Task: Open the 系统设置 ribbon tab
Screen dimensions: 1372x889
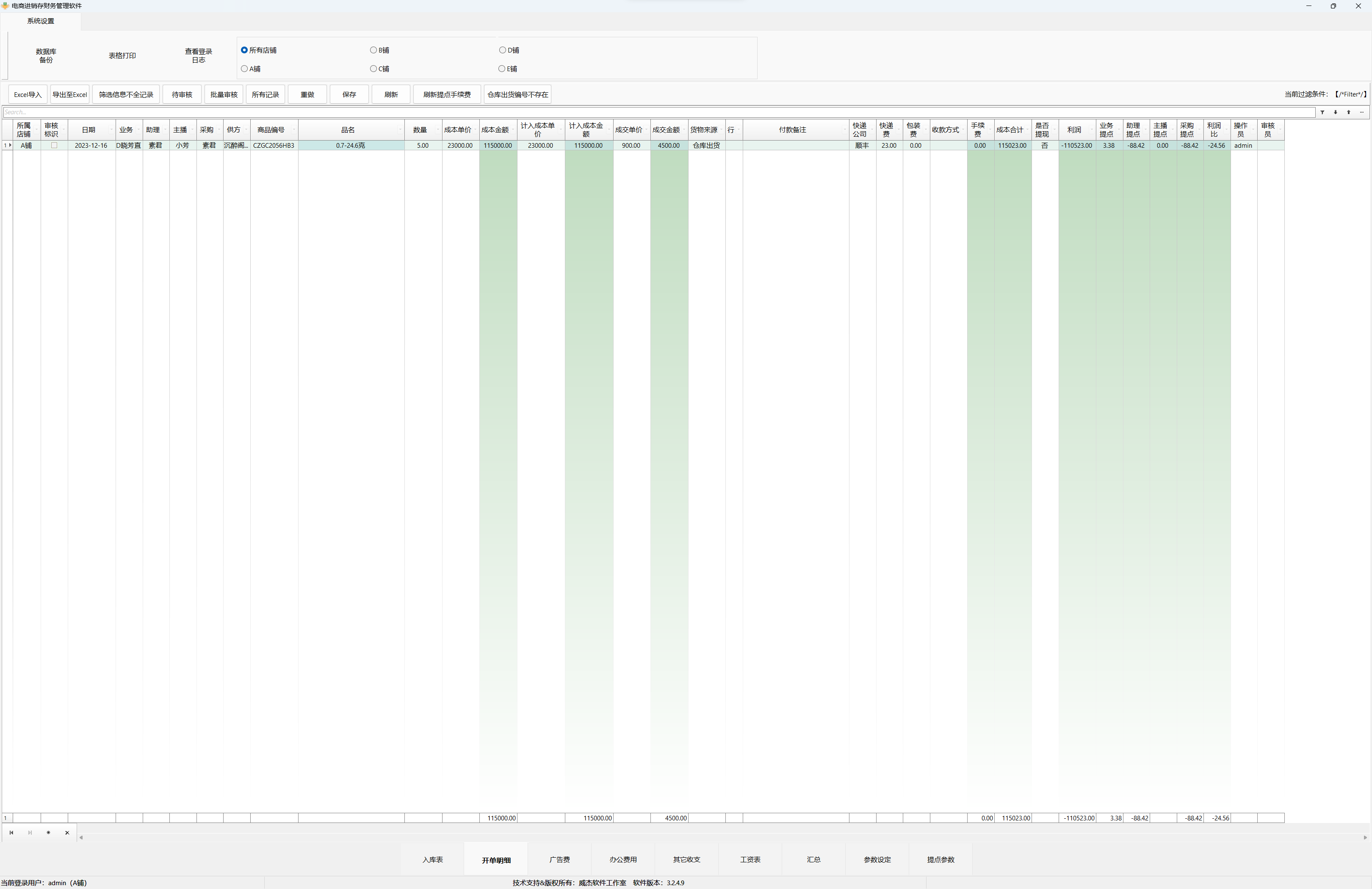Action: (x=40, y=21)
